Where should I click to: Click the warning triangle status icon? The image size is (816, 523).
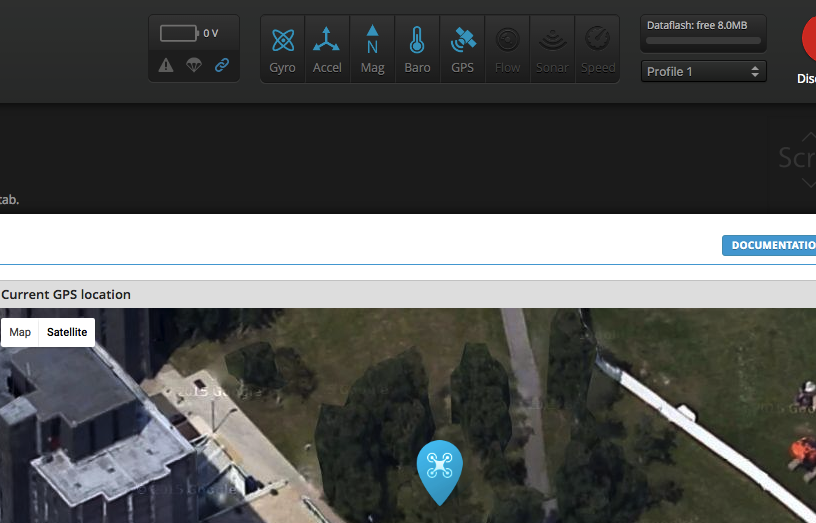[x=166, y=66]
